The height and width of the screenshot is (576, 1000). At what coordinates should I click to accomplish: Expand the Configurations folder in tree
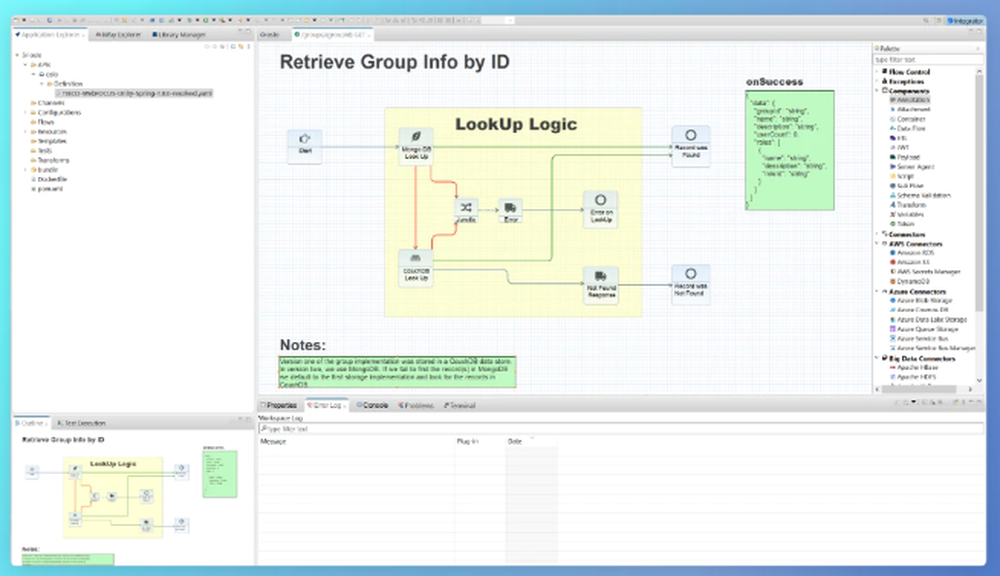point(26,112)
